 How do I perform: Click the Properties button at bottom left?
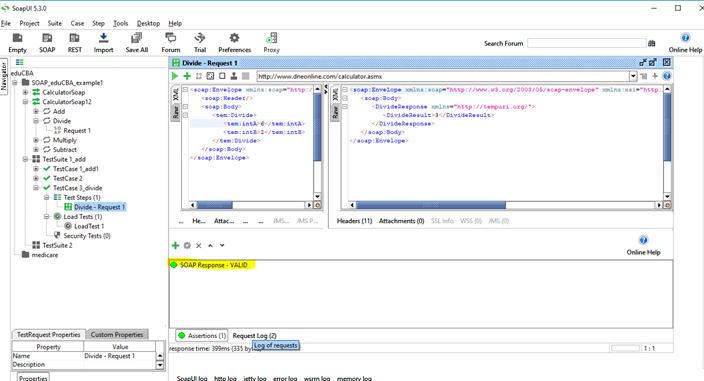(x=33, y=378)
